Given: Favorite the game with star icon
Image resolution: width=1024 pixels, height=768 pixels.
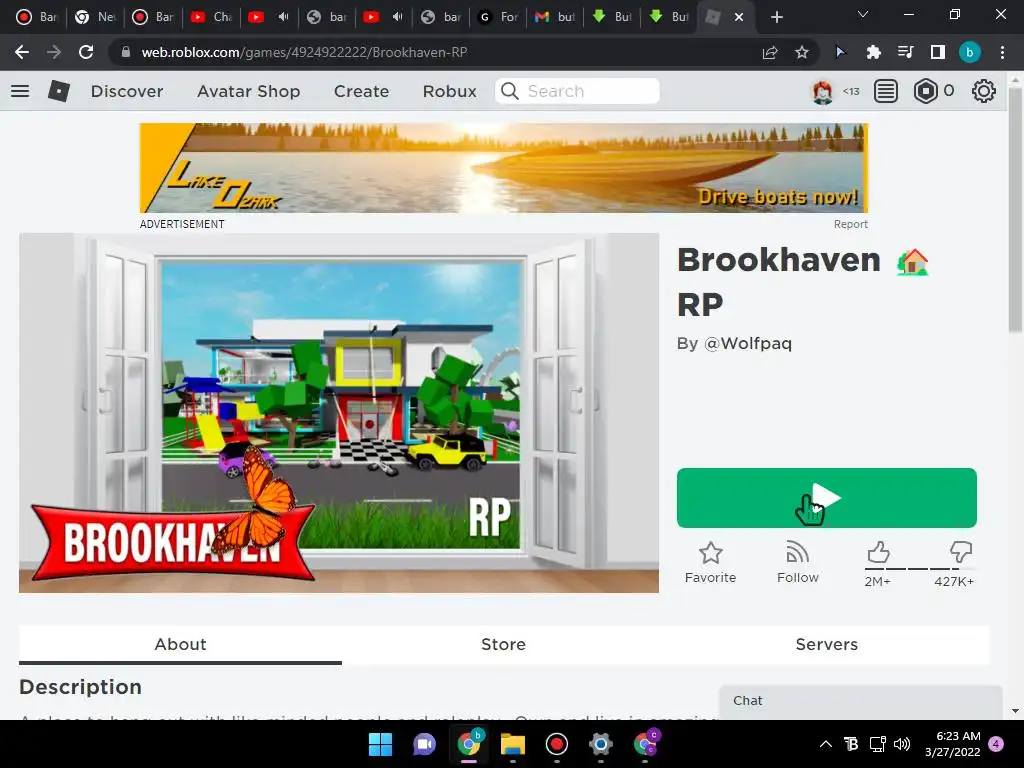Looking at the screenshot, I should [711, 562].
